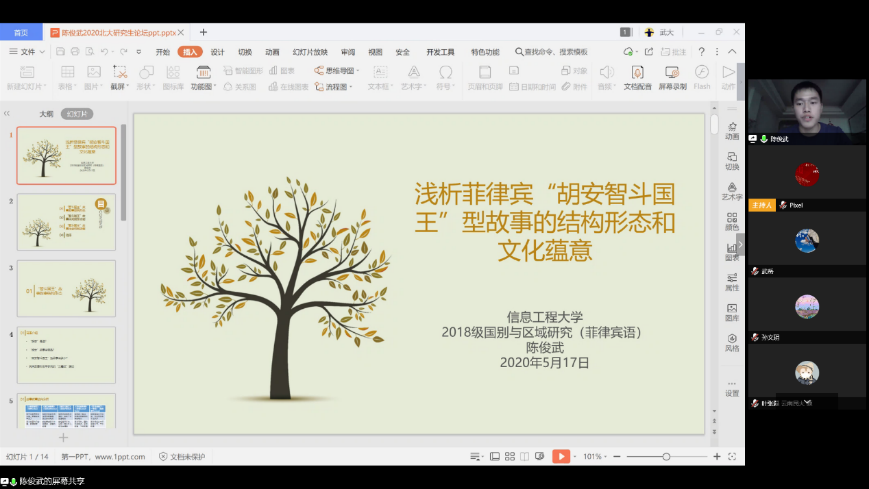Open the 切换 transition side panel
The width and height of the screenshot is (869, 489).
tap(732, 160)
